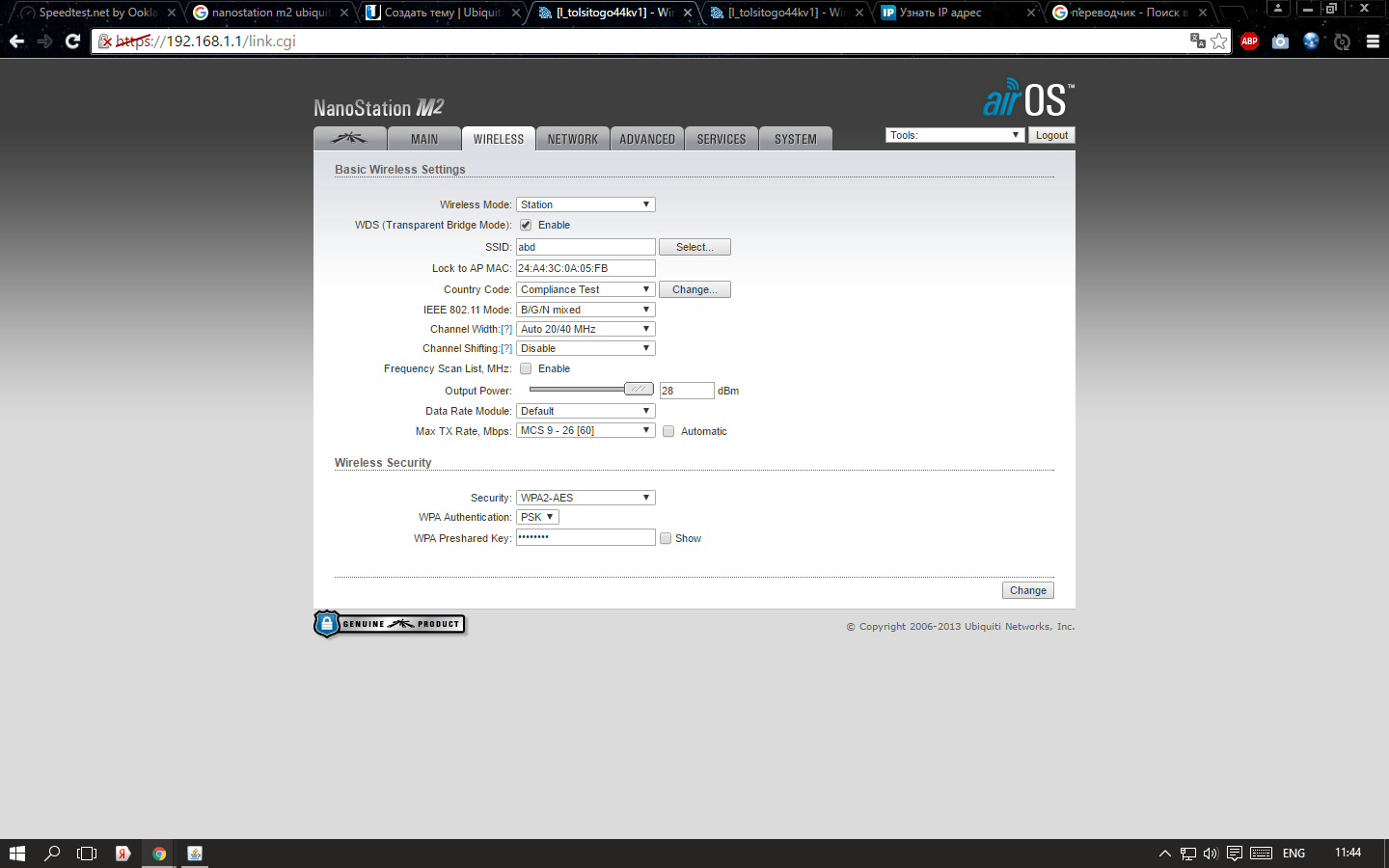Go forward in browser history
The width and height of the screenshot is (1389, 868).
pyautogui.click(x=44, y=41)
